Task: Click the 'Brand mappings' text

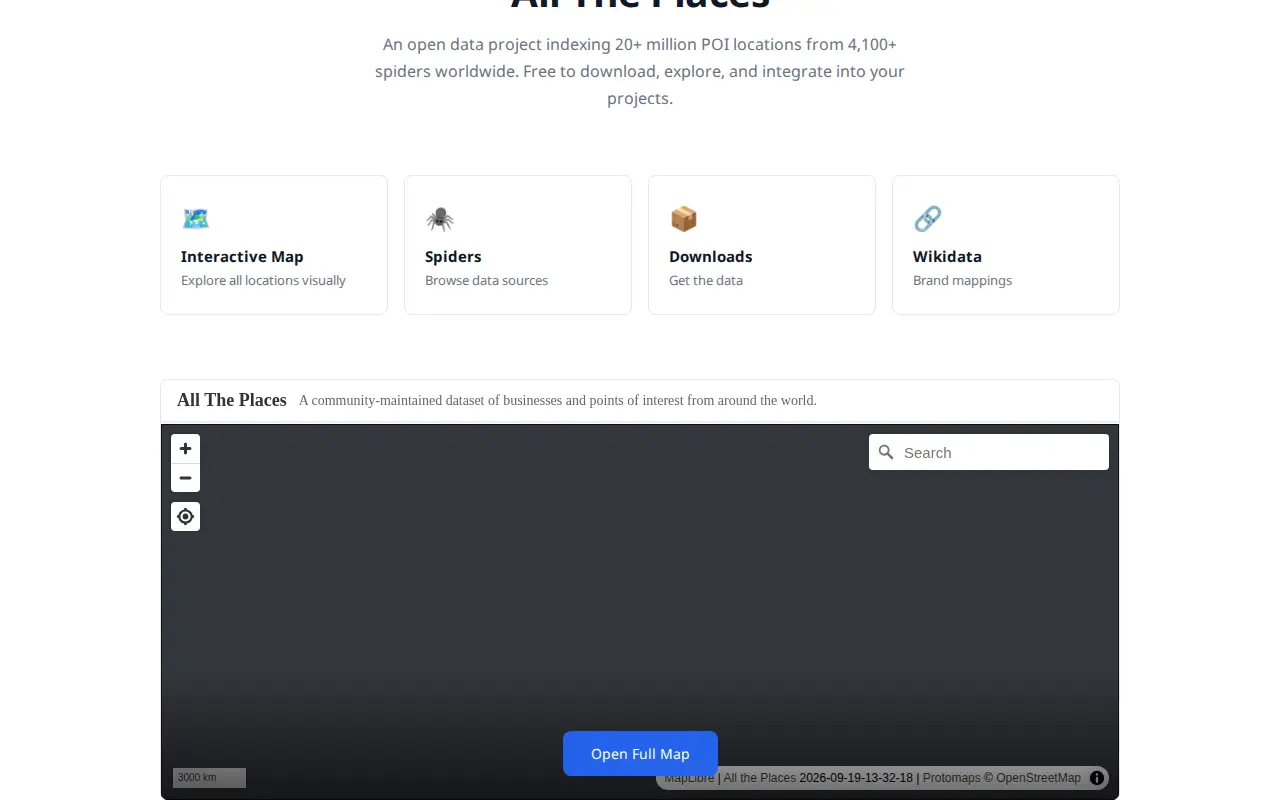Action: pyautogui.click(x=962, y=281)
